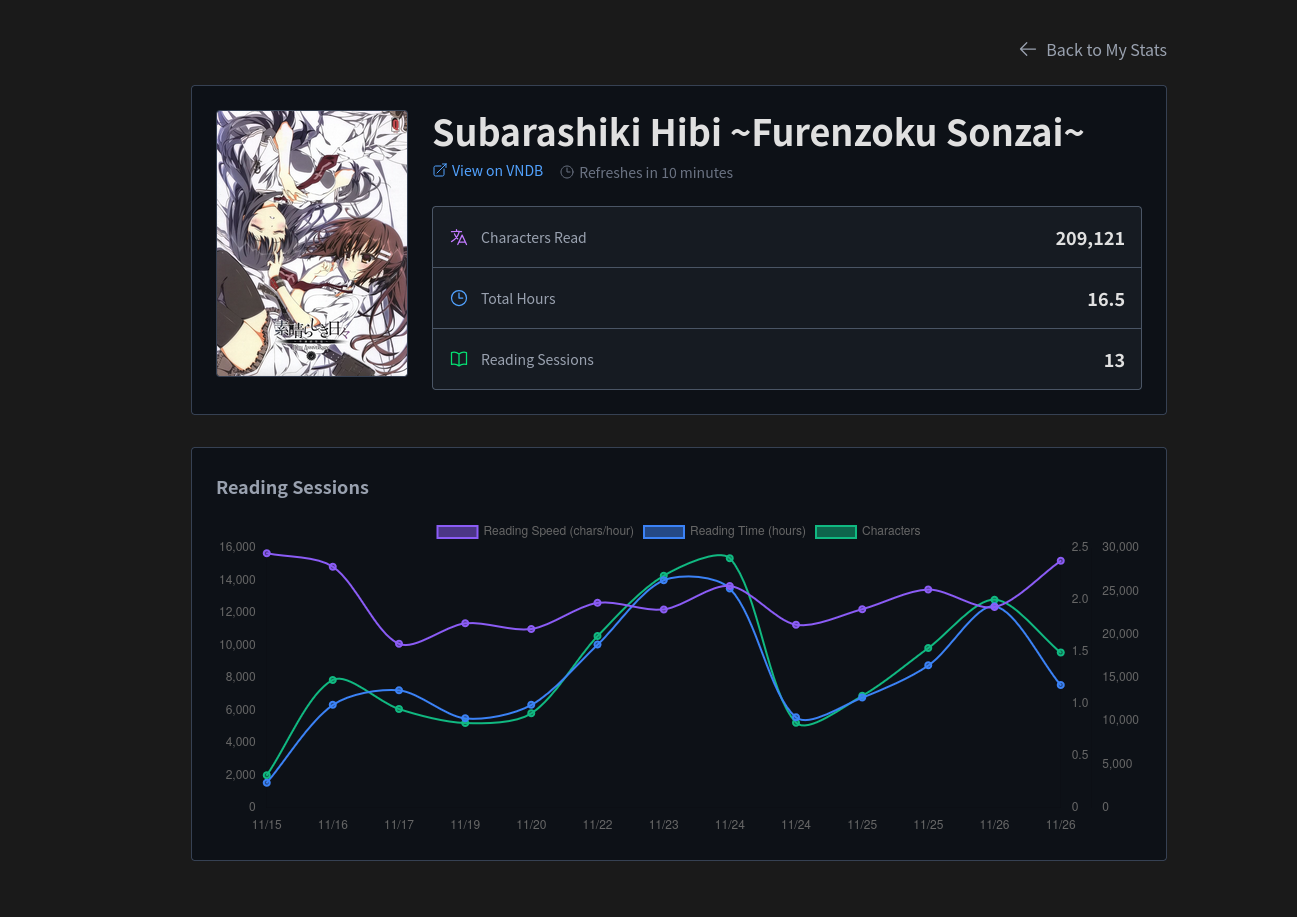Go back to My Stats
The height and width of the screenshot is (917, 1297).
[1105, 50]
